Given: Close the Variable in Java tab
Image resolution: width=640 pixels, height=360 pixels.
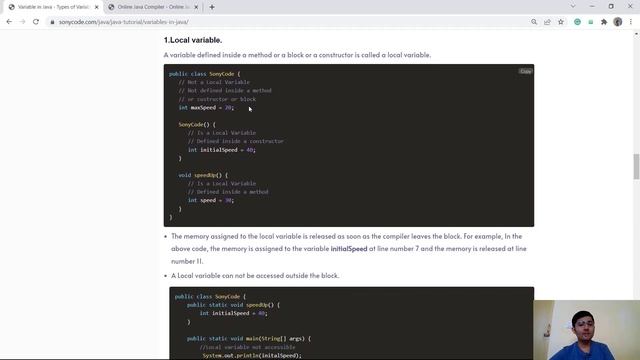Looking at the screenshot, I should point(97,7).
